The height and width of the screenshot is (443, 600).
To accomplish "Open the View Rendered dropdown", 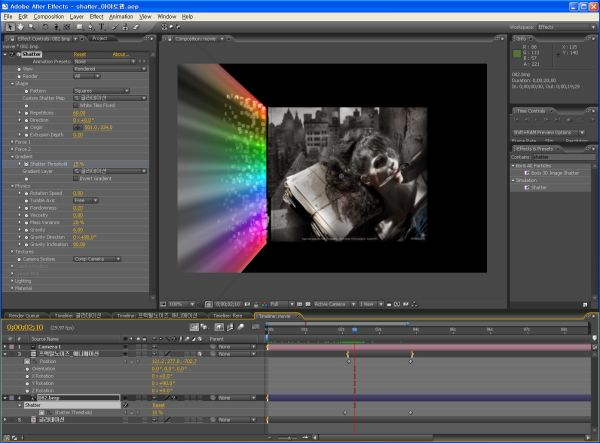I will pos(110,69).
